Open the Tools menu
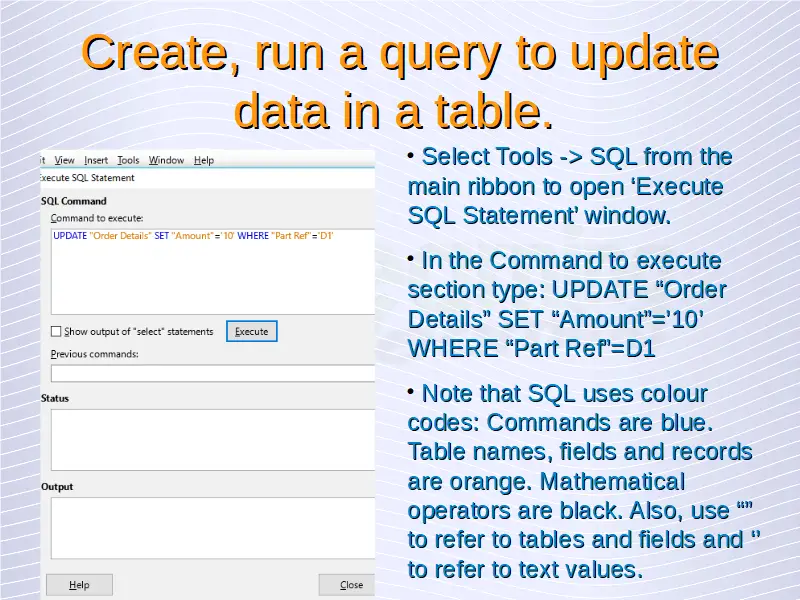Viewport: 800px width, 600px height. coord(128,160)
